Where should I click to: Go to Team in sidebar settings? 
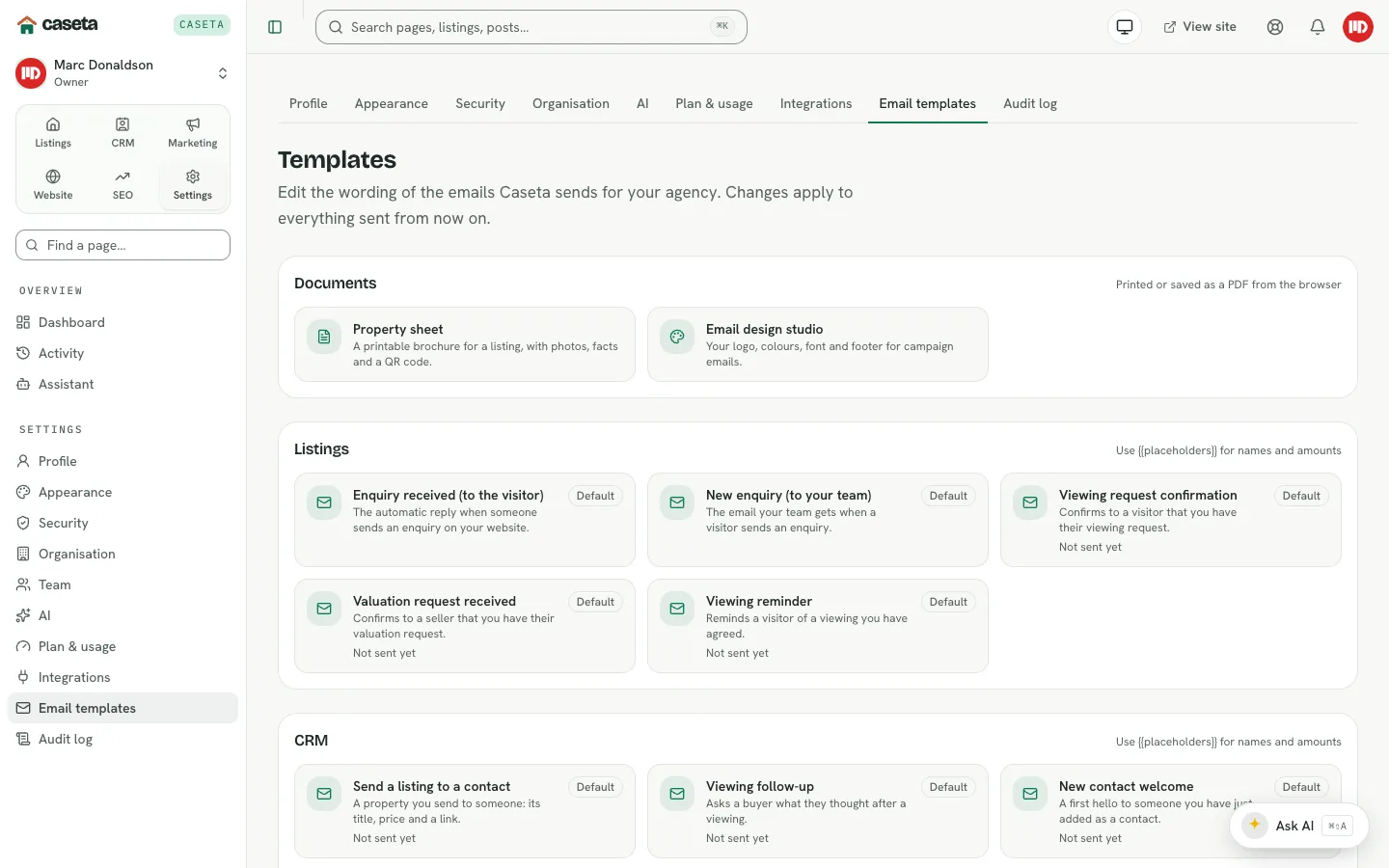pos(123,584)
